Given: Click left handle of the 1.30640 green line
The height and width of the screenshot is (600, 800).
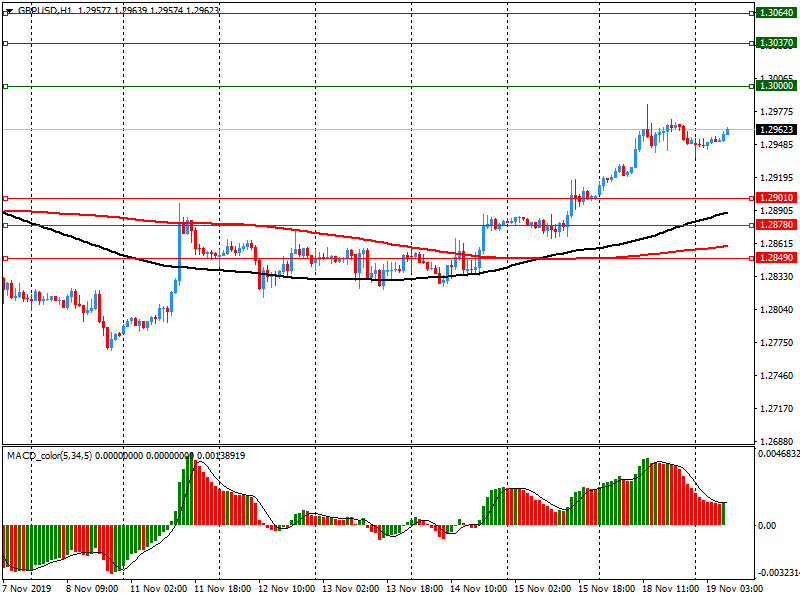Looking at the screenshot, I should coord(6,13).
